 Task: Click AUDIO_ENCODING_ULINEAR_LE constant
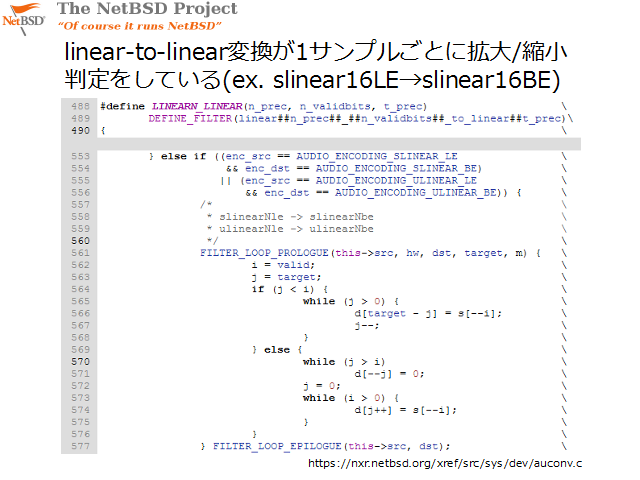396,180
